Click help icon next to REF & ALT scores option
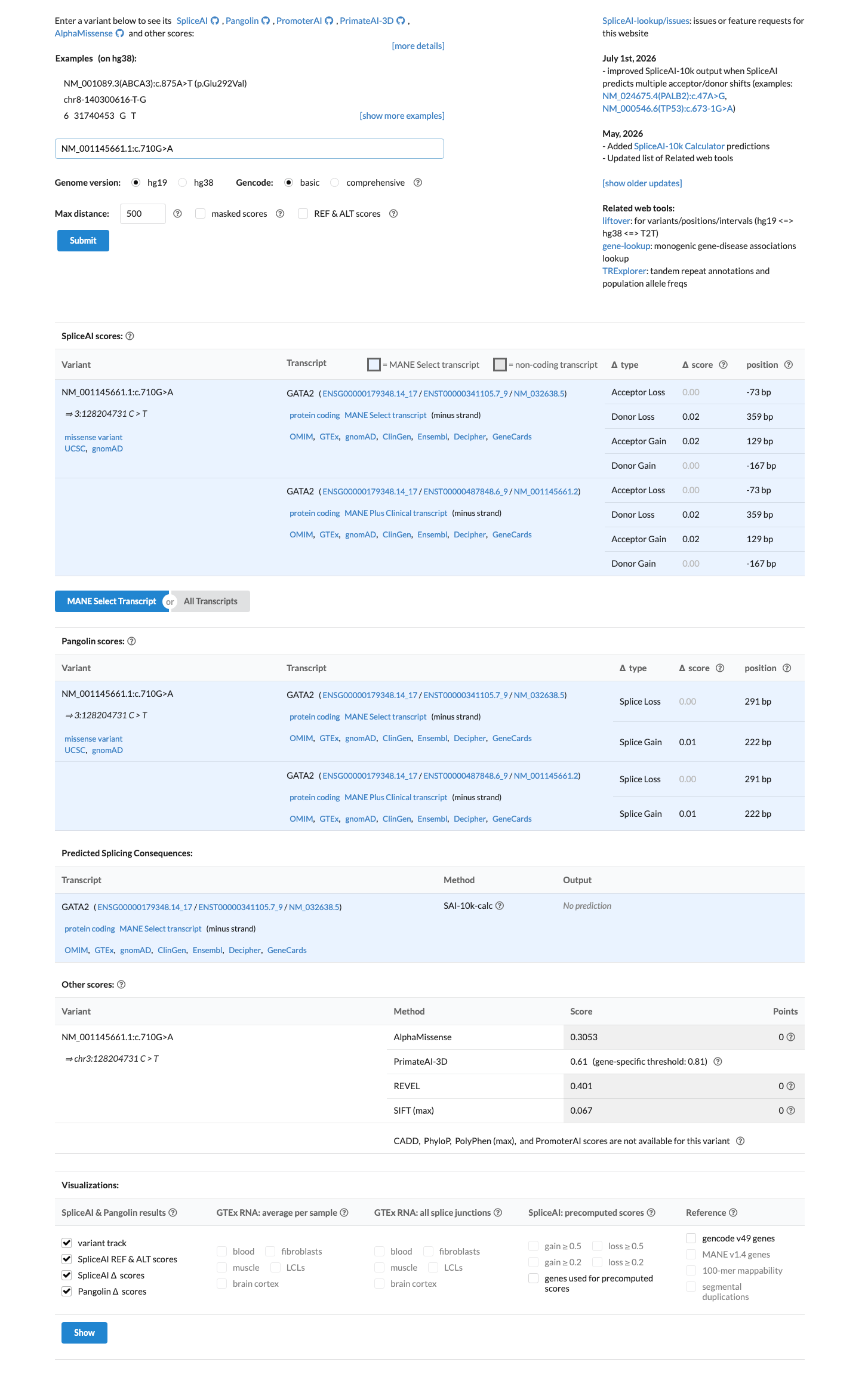The image size is (868, 1377). point(393,214)
